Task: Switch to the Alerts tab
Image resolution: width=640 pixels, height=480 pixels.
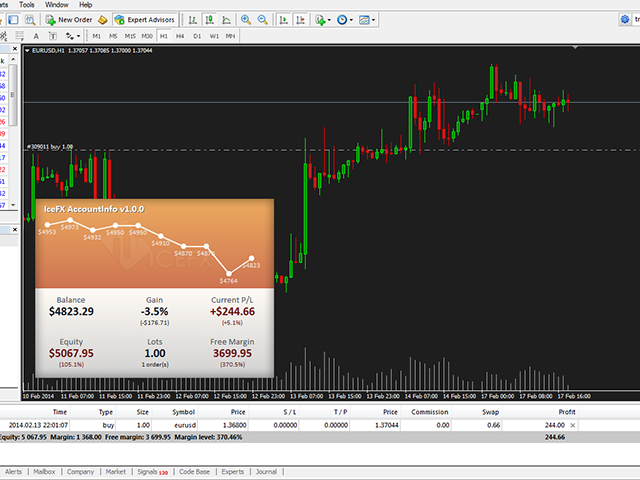Action: click(13, 472)
